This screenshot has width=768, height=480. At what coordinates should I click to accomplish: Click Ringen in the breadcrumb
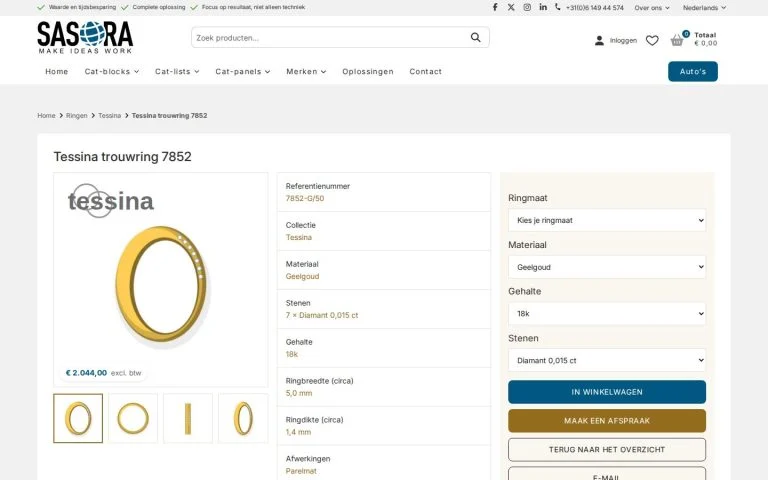[76, 116]
